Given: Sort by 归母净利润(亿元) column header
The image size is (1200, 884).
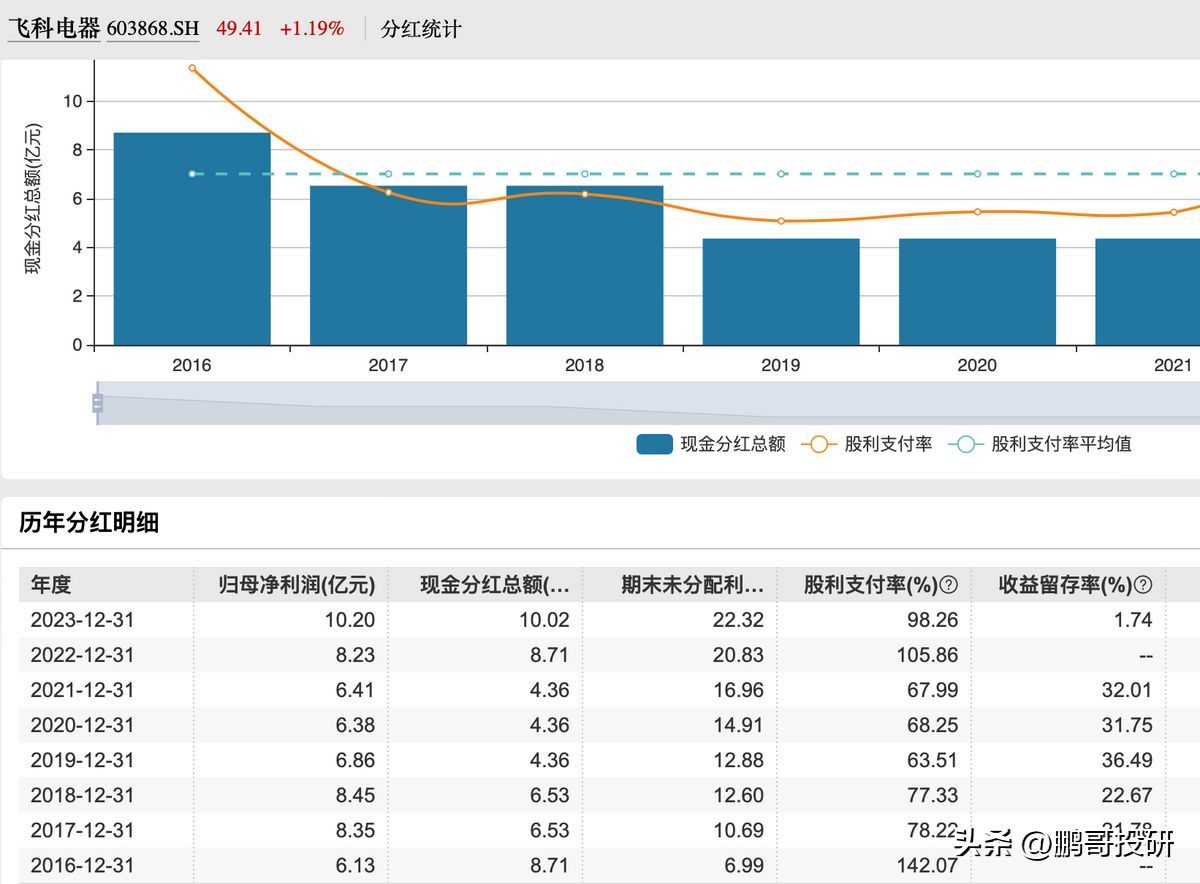Looking at the screenshot, I should tap(296, 585).
